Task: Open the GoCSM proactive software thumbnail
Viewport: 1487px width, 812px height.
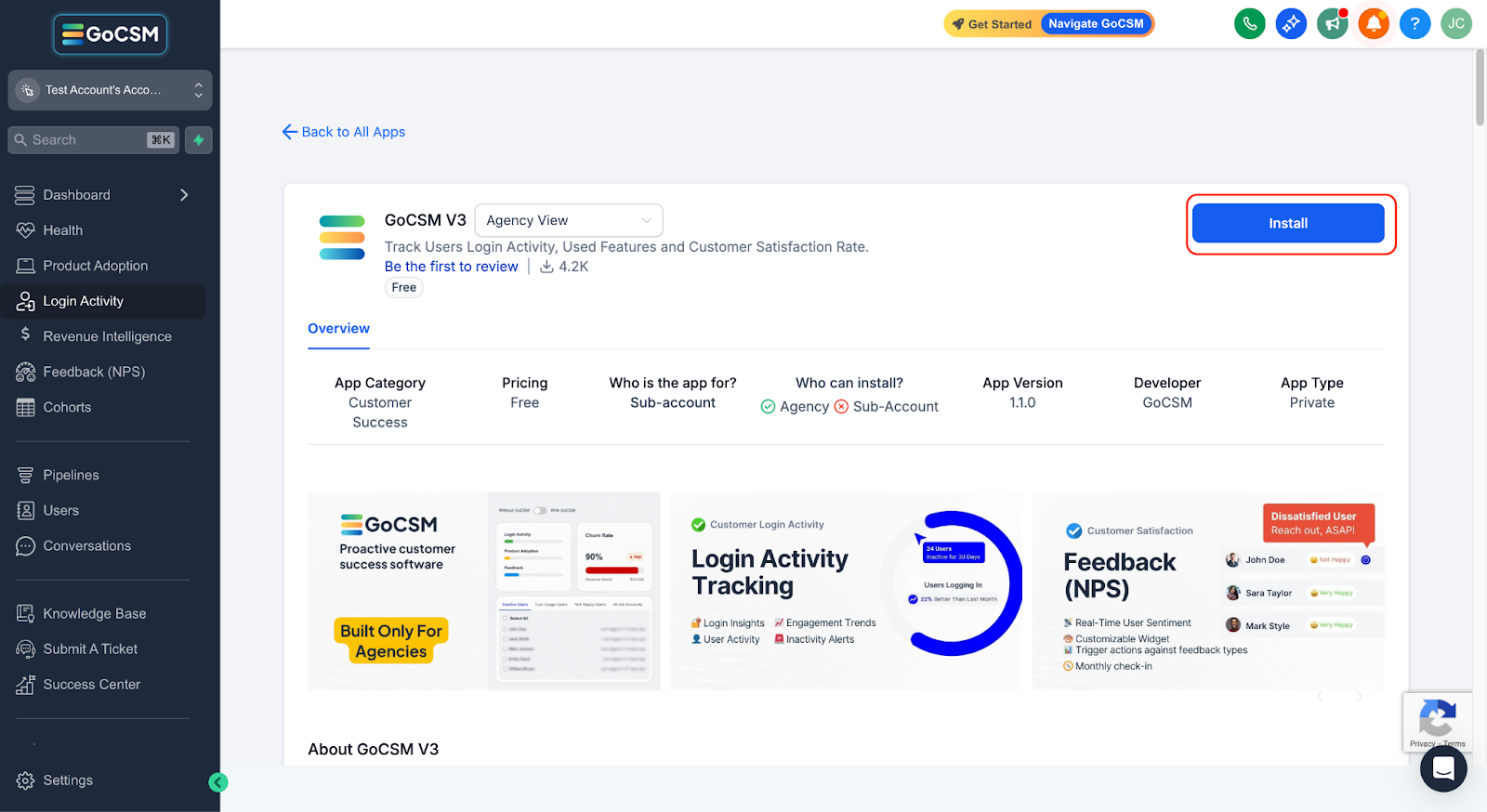Action: pyautogui.click(x=484, y=591)
